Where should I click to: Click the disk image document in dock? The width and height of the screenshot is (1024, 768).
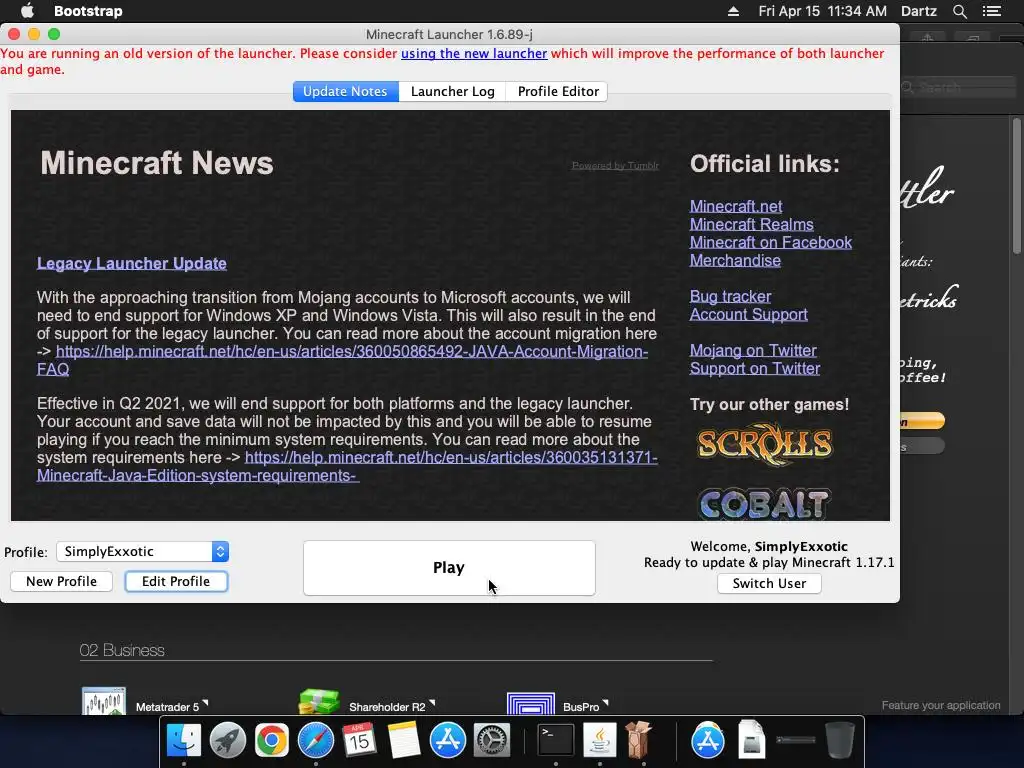pos(752,740)
